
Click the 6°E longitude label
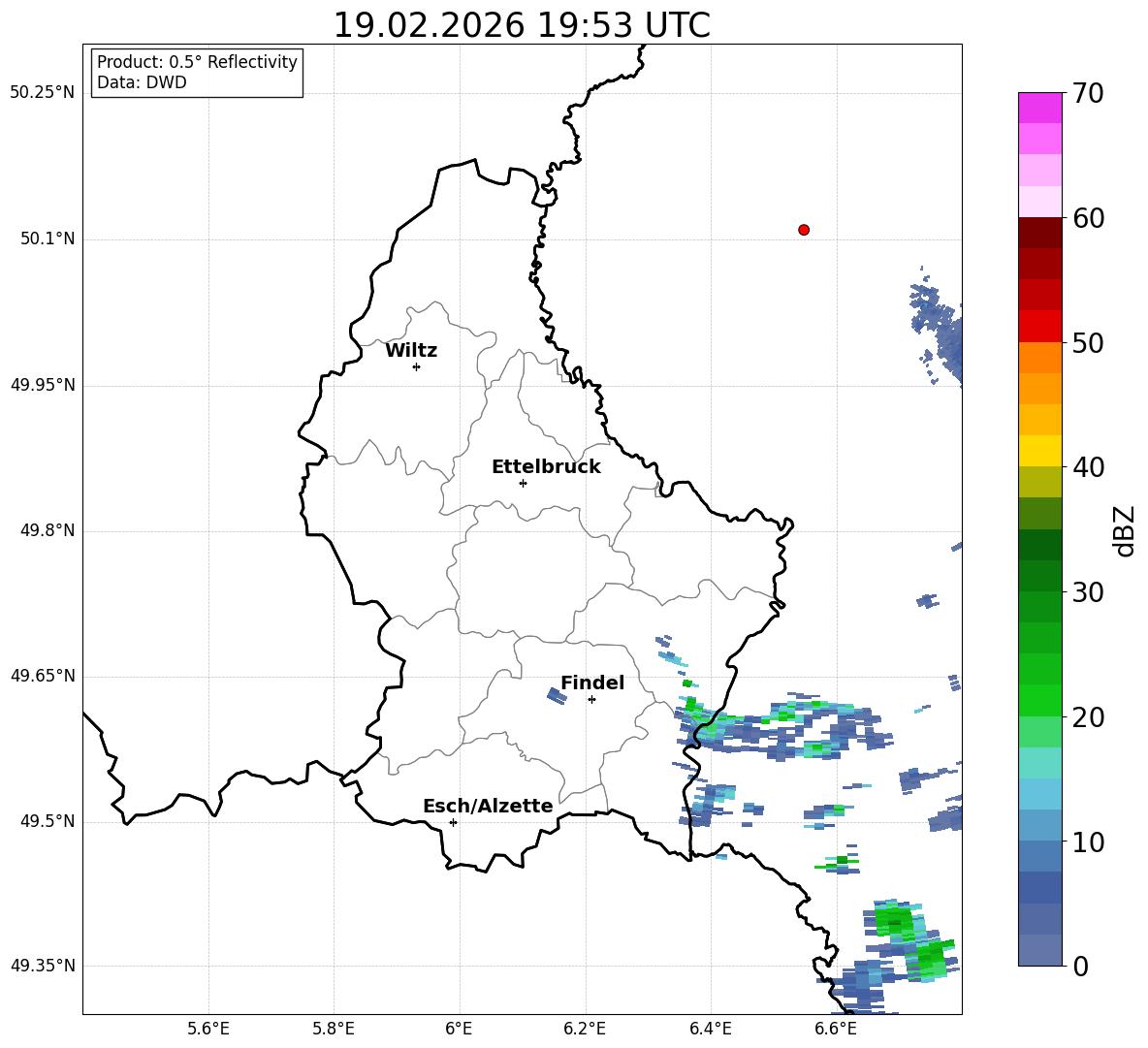pos(459,1029)
